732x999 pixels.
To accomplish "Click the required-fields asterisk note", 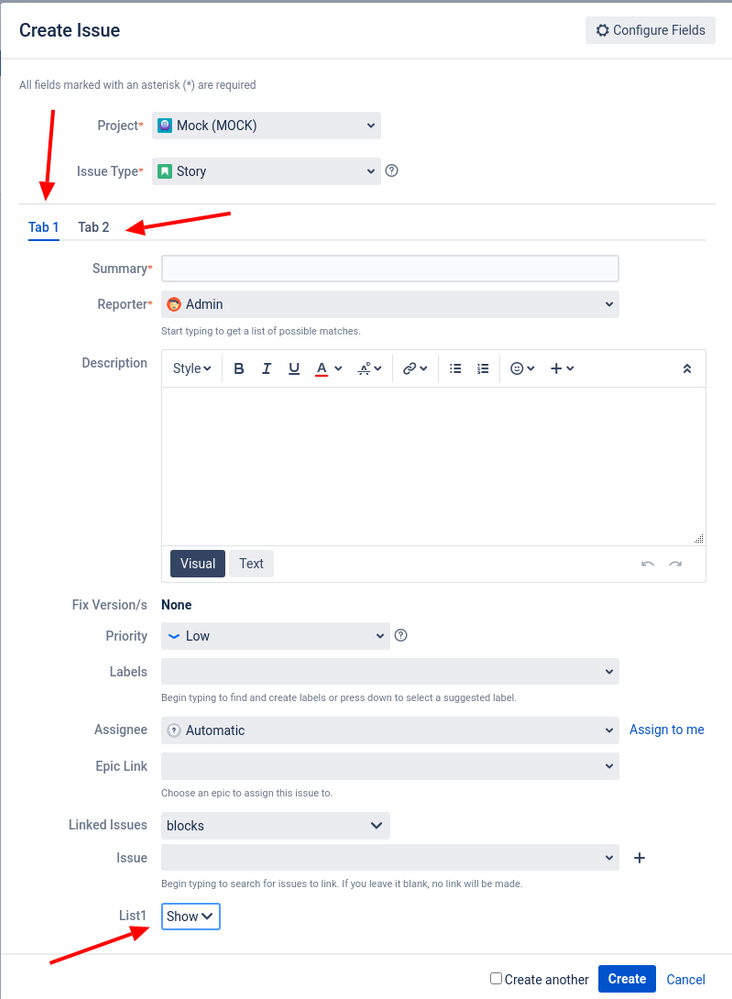I will point(138,85).
